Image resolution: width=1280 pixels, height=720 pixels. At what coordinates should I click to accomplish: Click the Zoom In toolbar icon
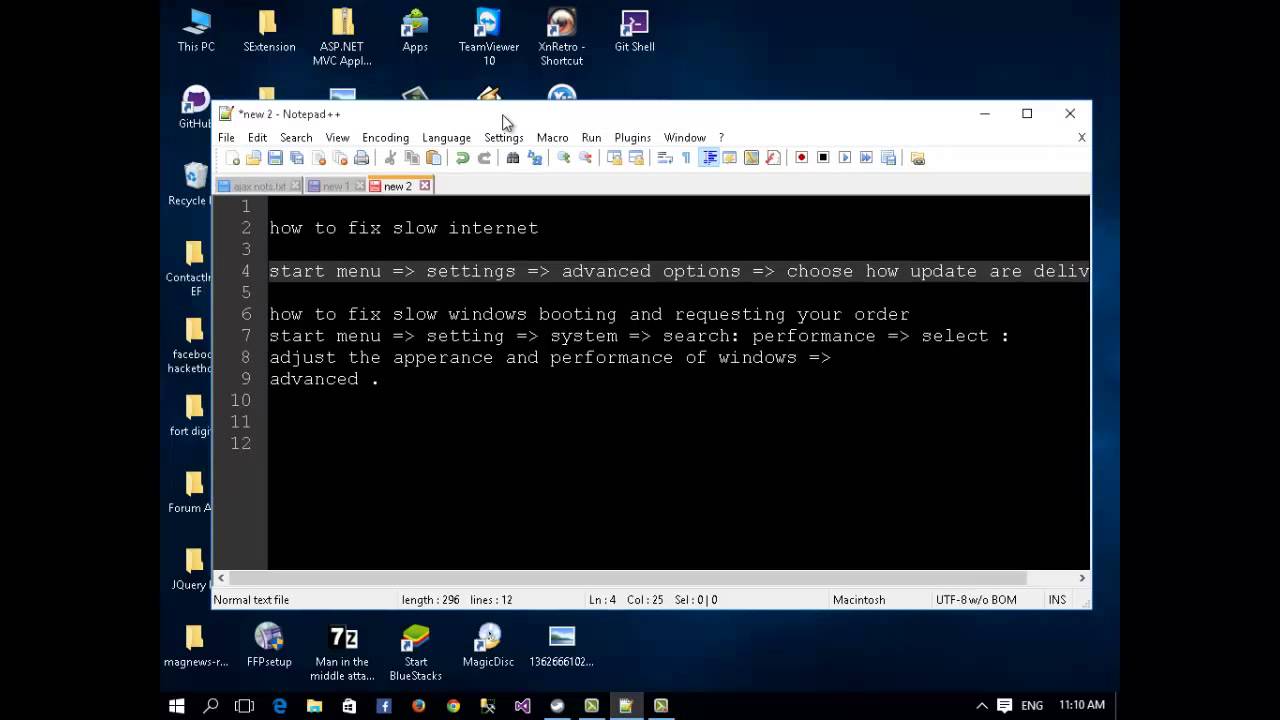pos(564,158)
